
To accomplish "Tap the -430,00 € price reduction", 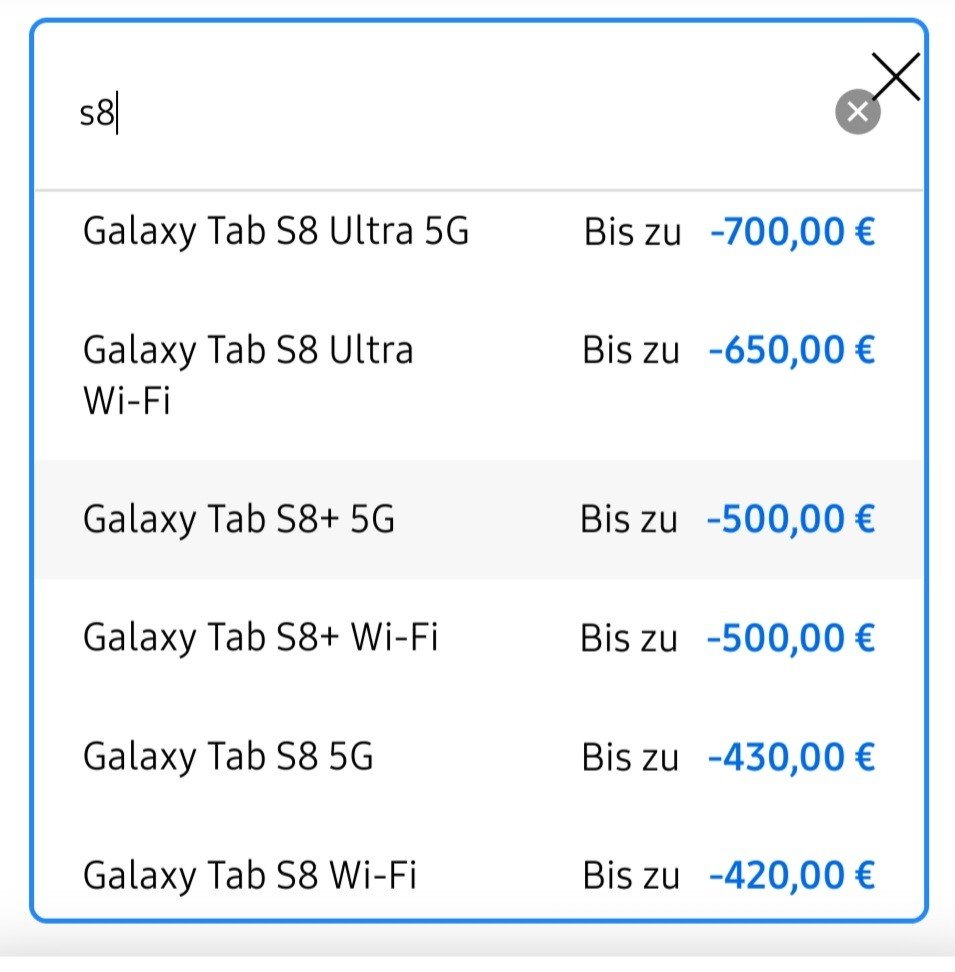I will tap(791, 758).
